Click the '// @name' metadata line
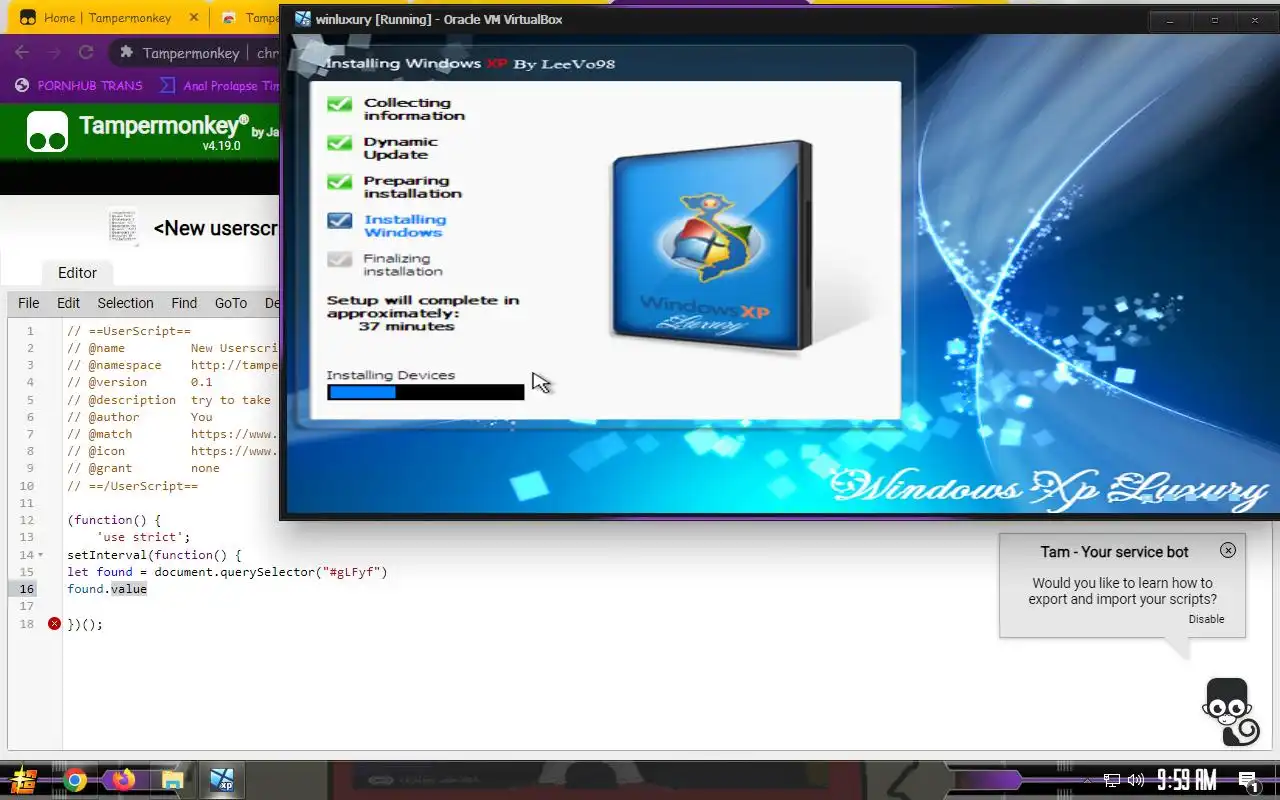 [172, 348]
